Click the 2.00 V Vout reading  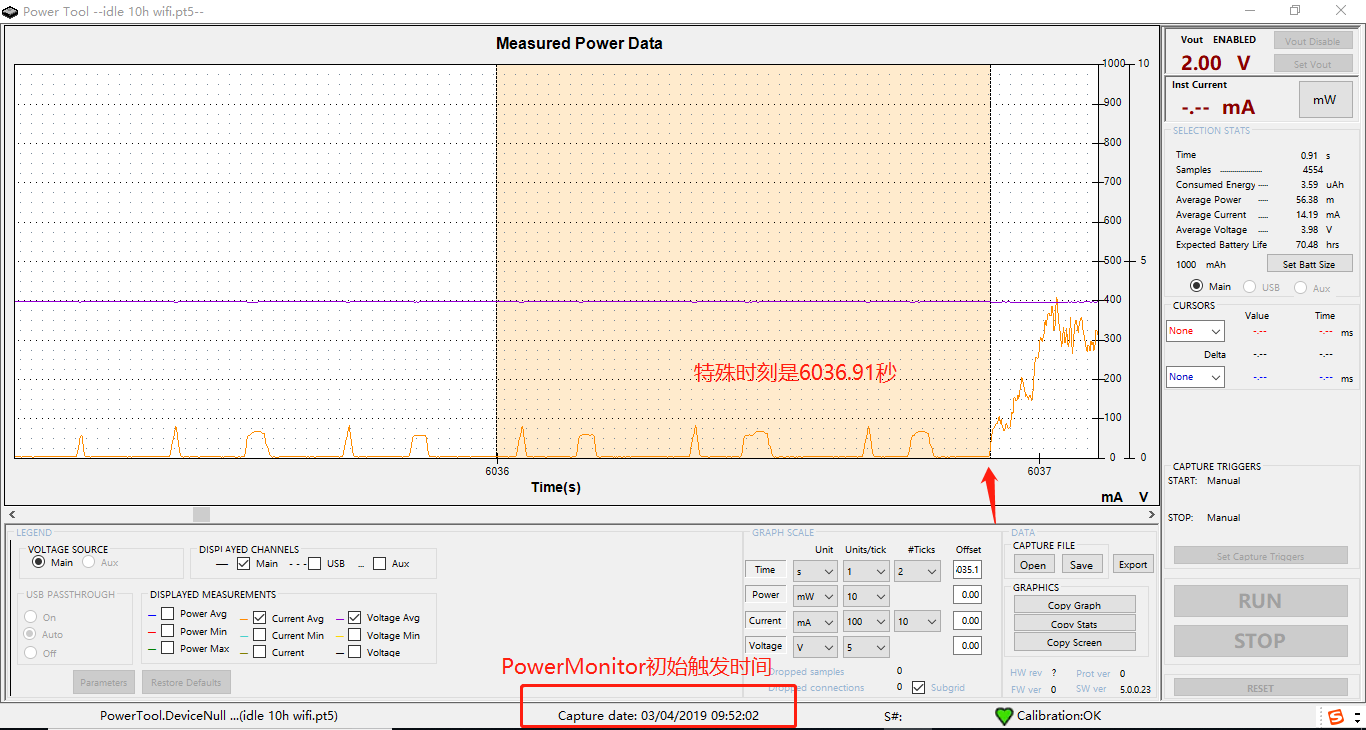pyautogui.click(x=1215, y=63)
